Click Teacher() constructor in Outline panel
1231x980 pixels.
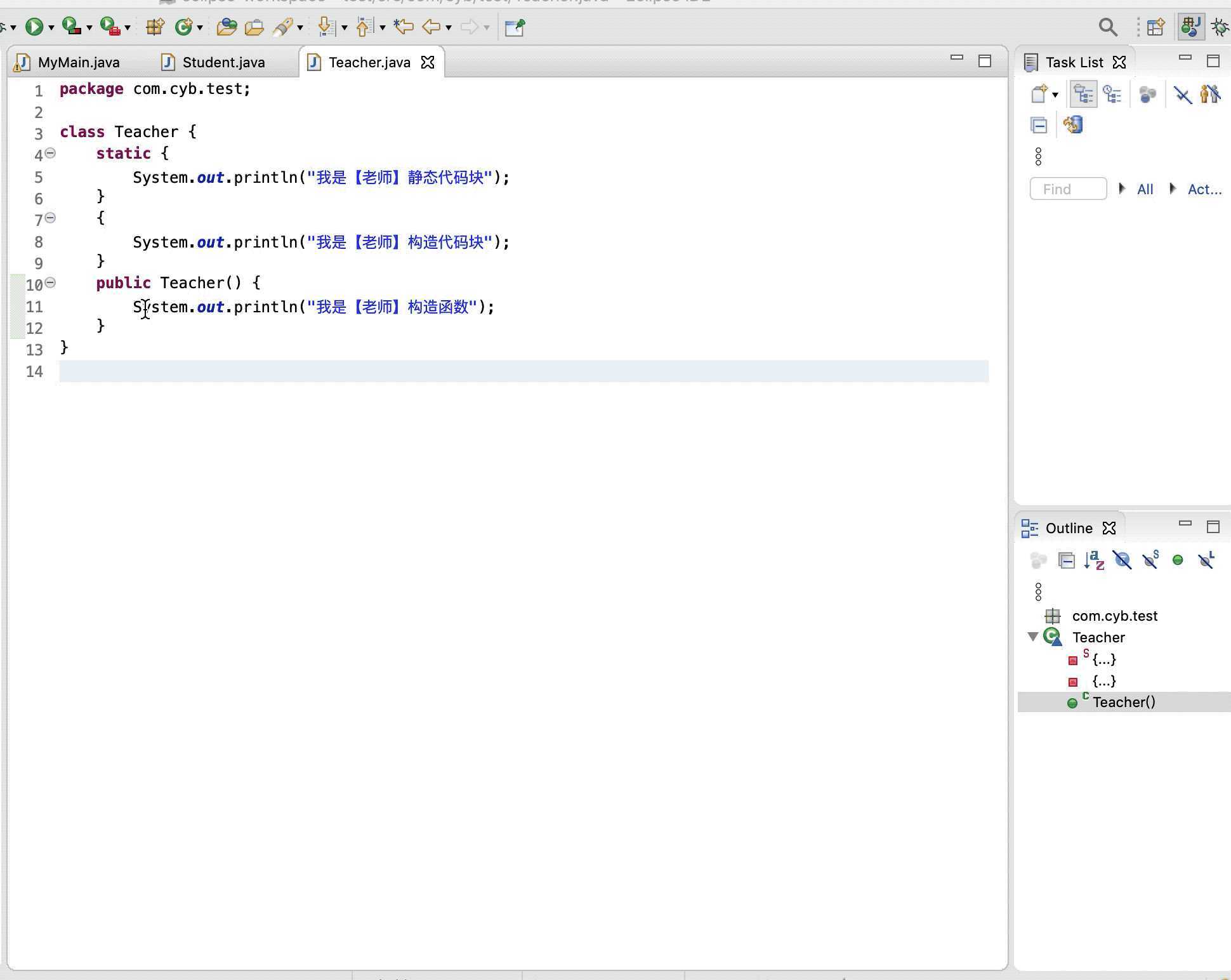pyautogui.click(x=1123, y=701)
